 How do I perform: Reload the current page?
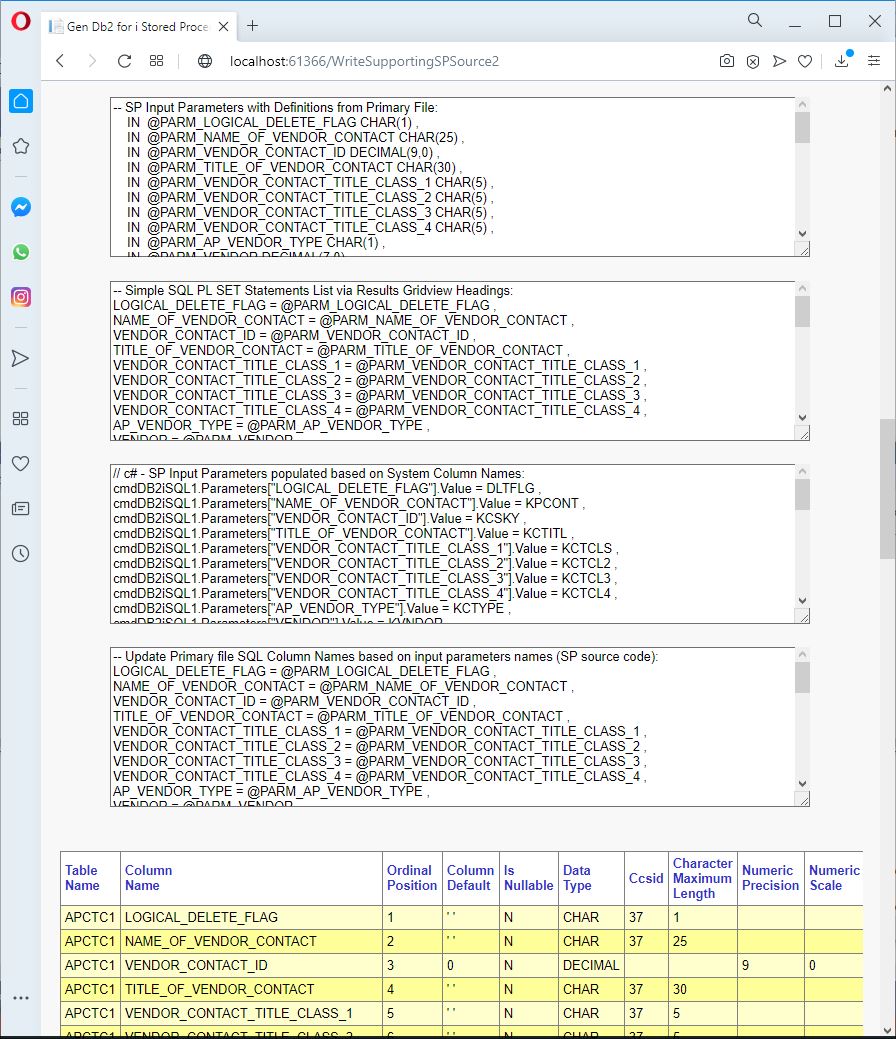(124, 61)
